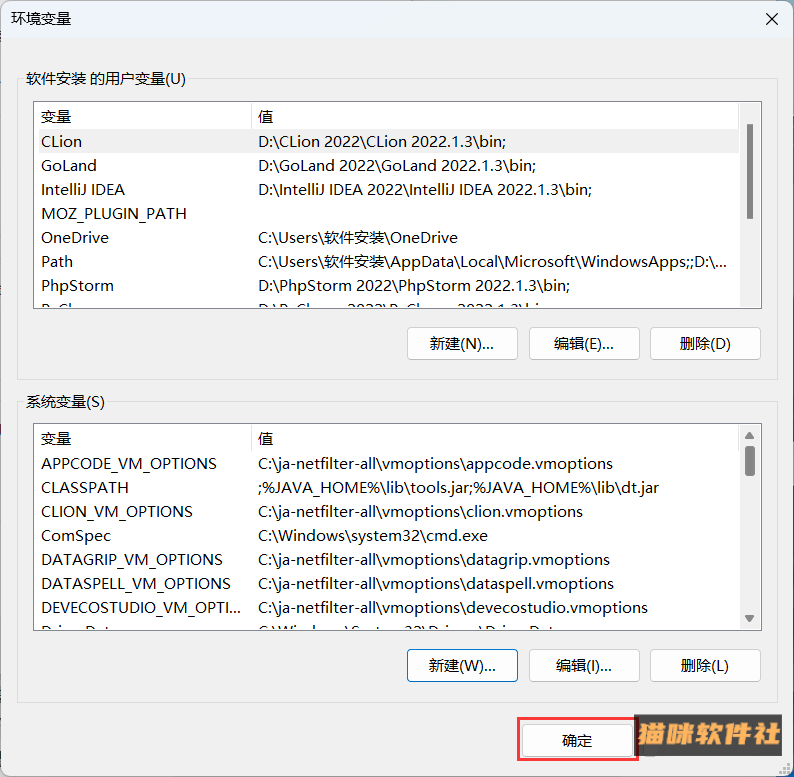This screenshot has width=794, height=777.
Task: Select DEVECOSTUDIO_VM_OPTI... system variable
Action: [x=388, y=608]
